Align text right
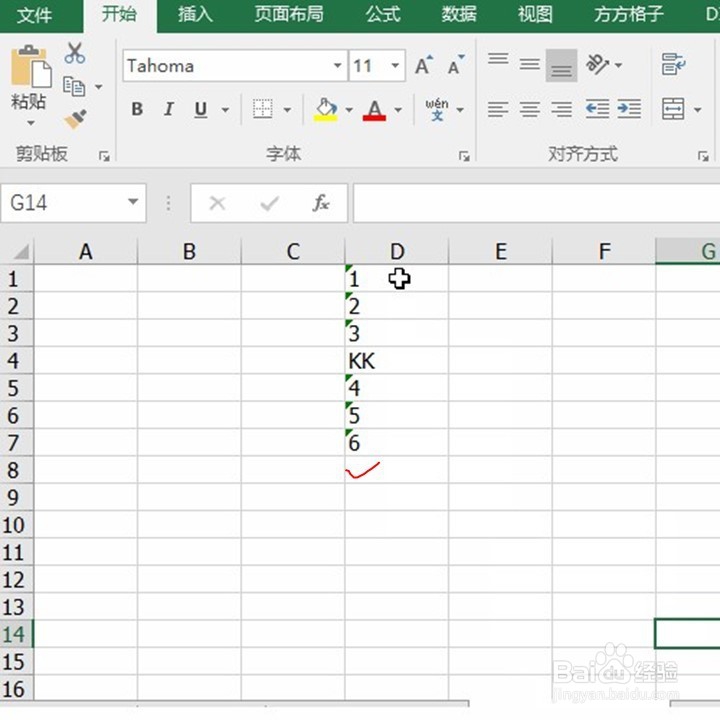The image size is (720, 720). click(x=561, y=109)
